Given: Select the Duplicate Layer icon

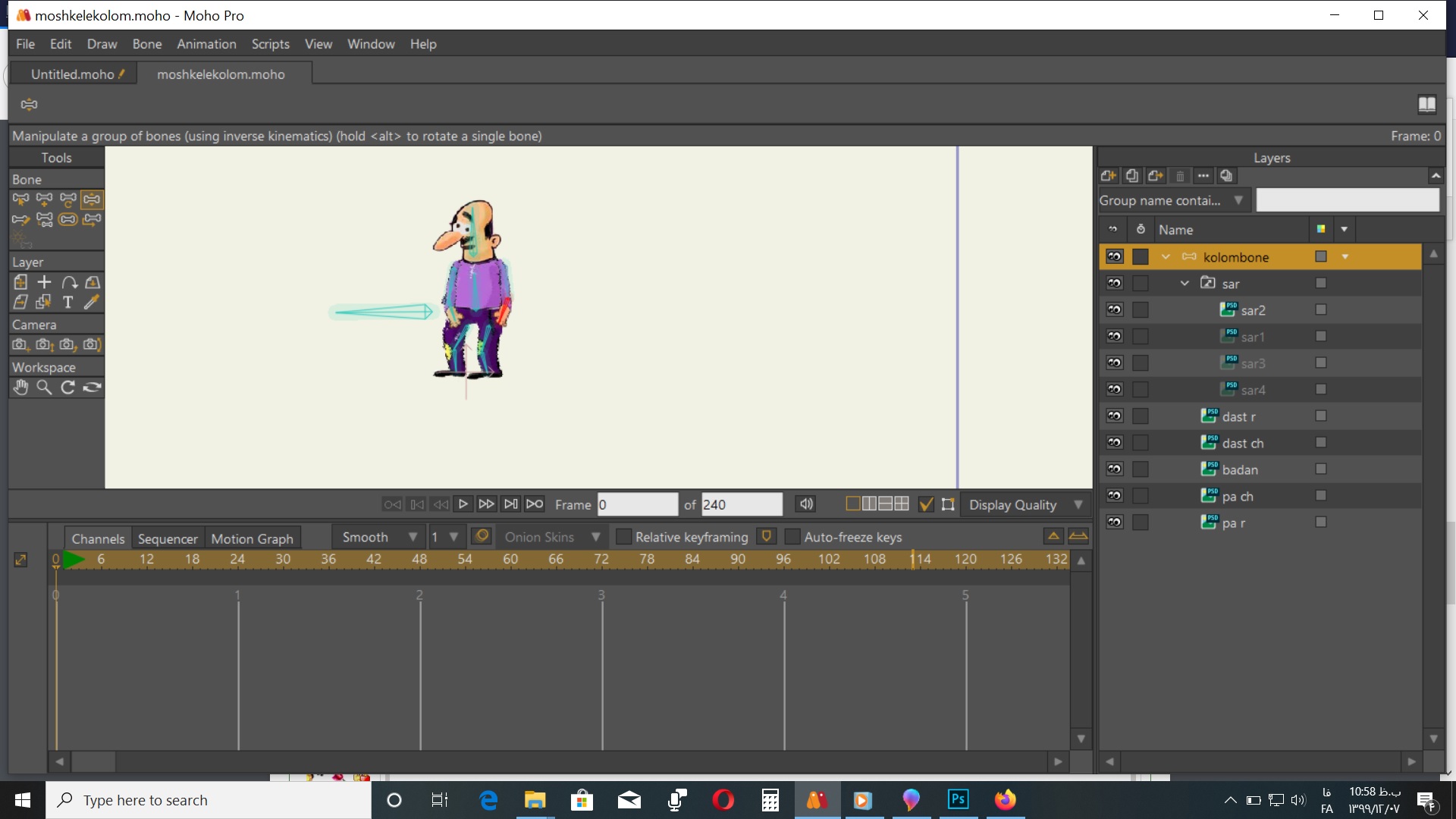Looking at the screenshot, I should (1131, 175).
